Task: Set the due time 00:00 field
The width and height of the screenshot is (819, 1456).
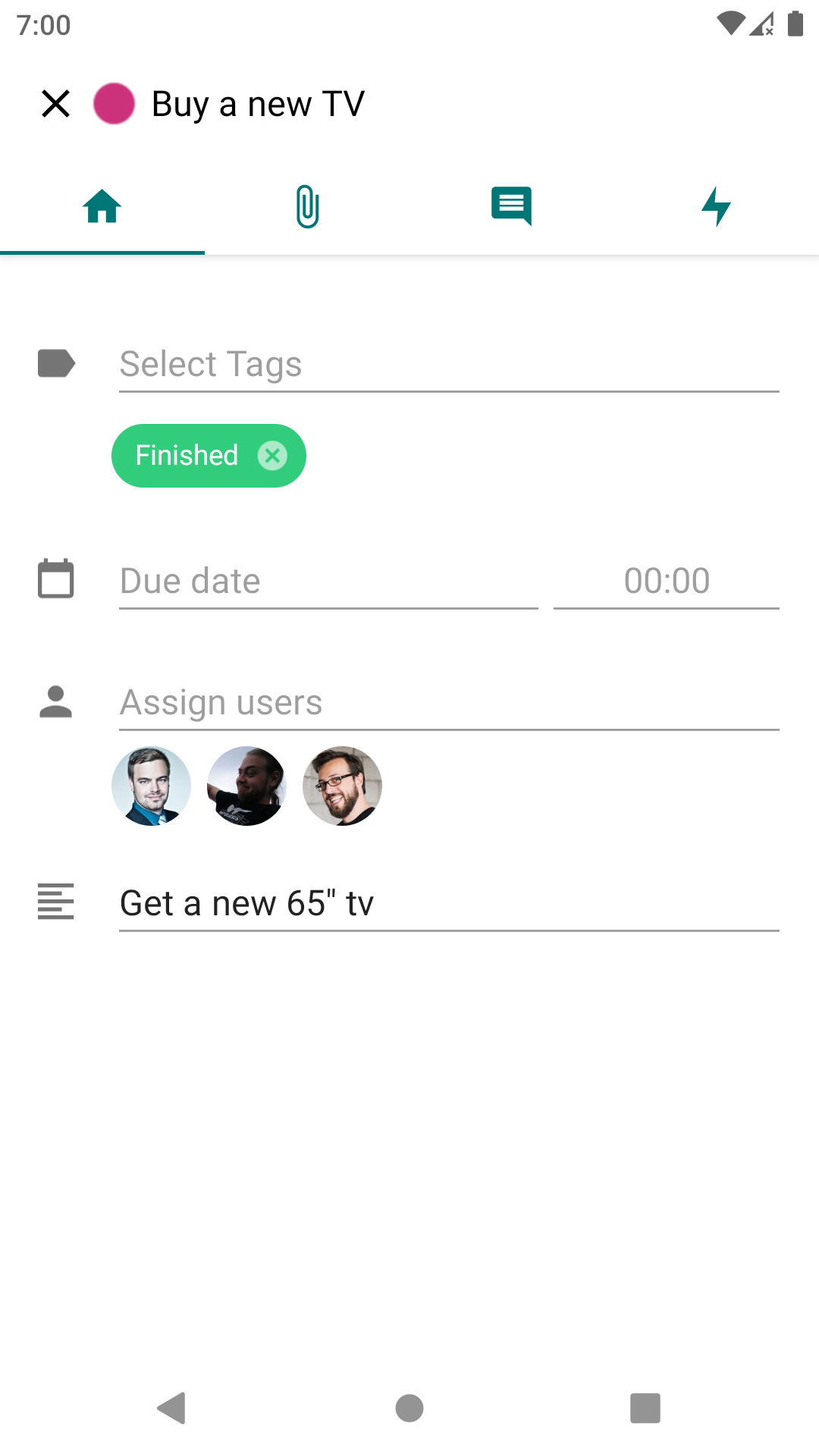Action: (667, 582)
